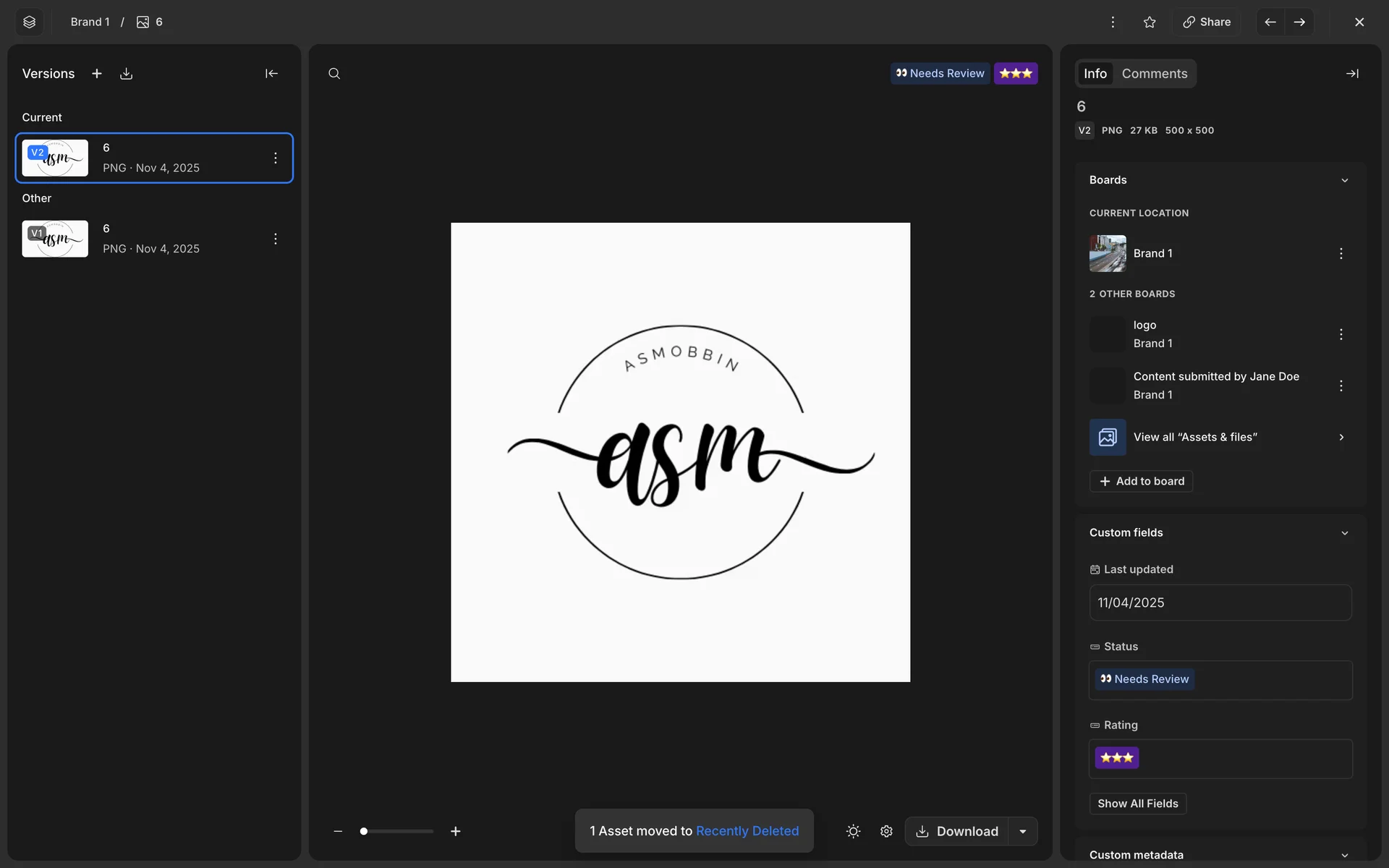Image resolution: width=1389 pixels, height=868 pixels.
Task: Open the Recently Deleted link
Action: [x=747, y=831]
